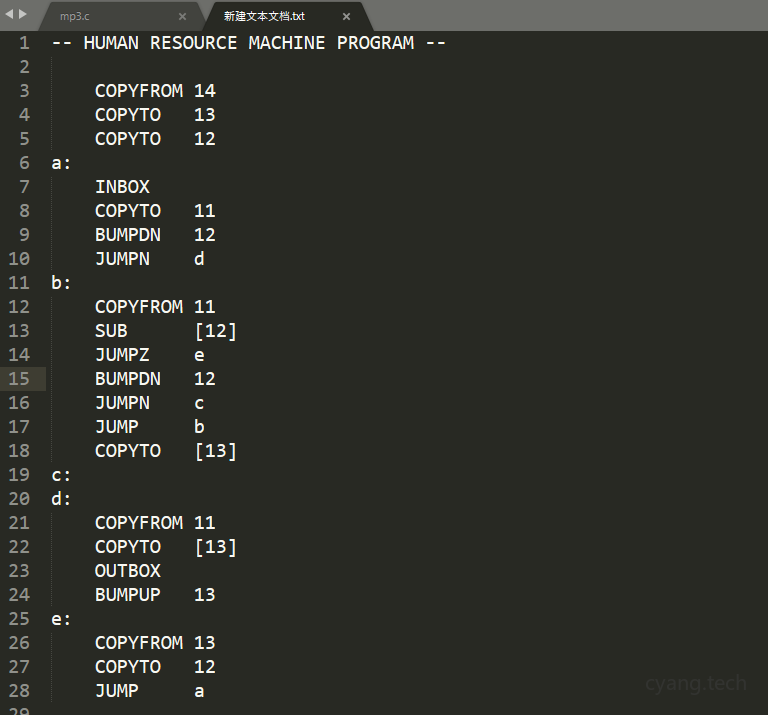Click the highlighted line number 15

[19, 379]
